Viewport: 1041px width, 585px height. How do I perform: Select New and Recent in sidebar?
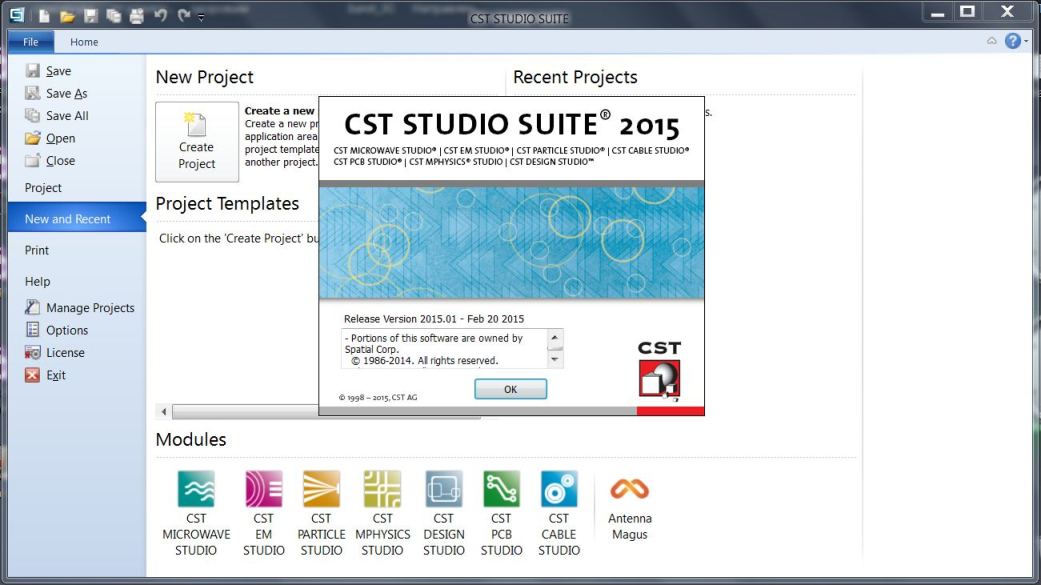coord(76,218)
